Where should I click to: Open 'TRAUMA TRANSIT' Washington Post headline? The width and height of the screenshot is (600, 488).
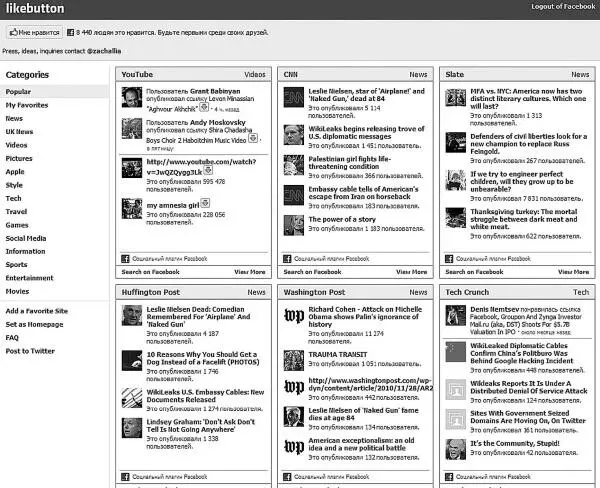pyautogui.click(x=338, y=354)
